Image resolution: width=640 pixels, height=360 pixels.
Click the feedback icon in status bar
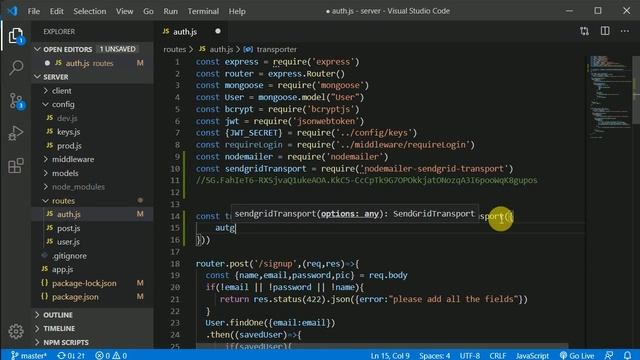coord(609,356)
